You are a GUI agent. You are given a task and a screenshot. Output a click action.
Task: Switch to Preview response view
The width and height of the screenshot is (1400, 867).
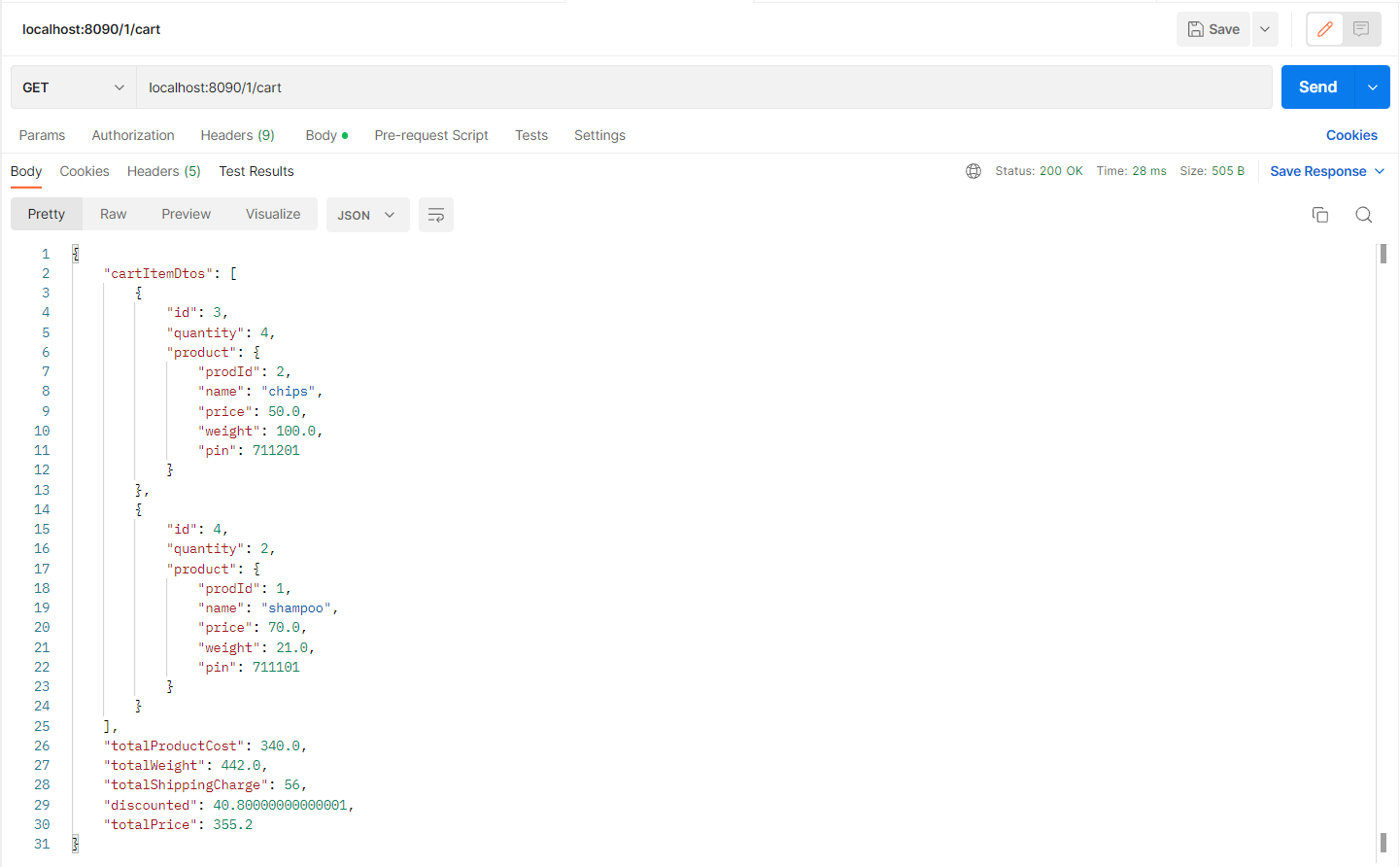pyautogui.click(x=186, y=214)
